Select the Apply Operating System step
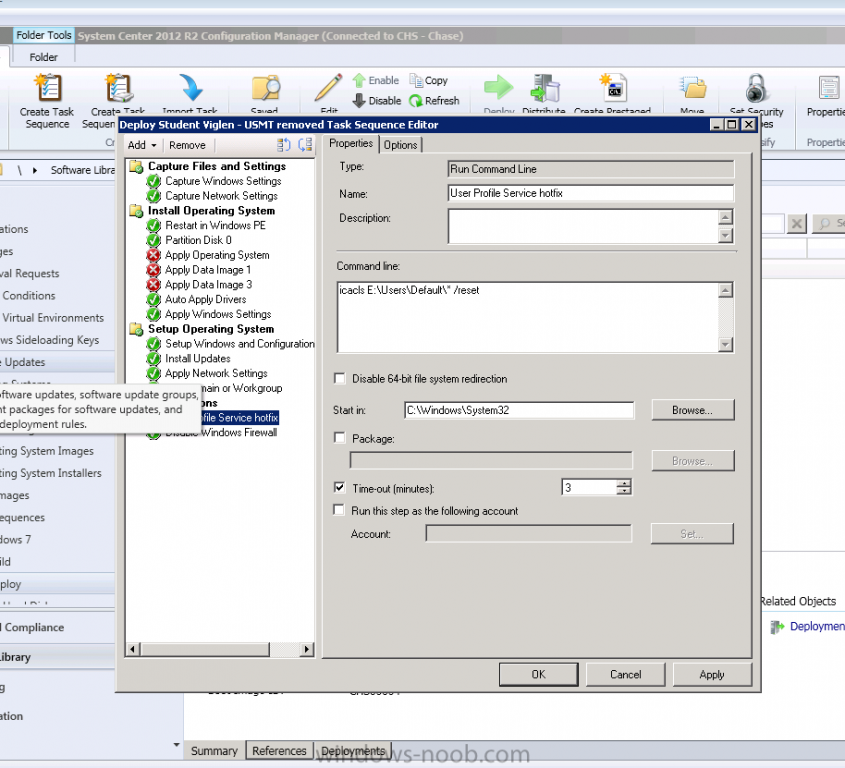Image resolution: width=845 pixels, height=768 pixels. (x=216, y=255)
